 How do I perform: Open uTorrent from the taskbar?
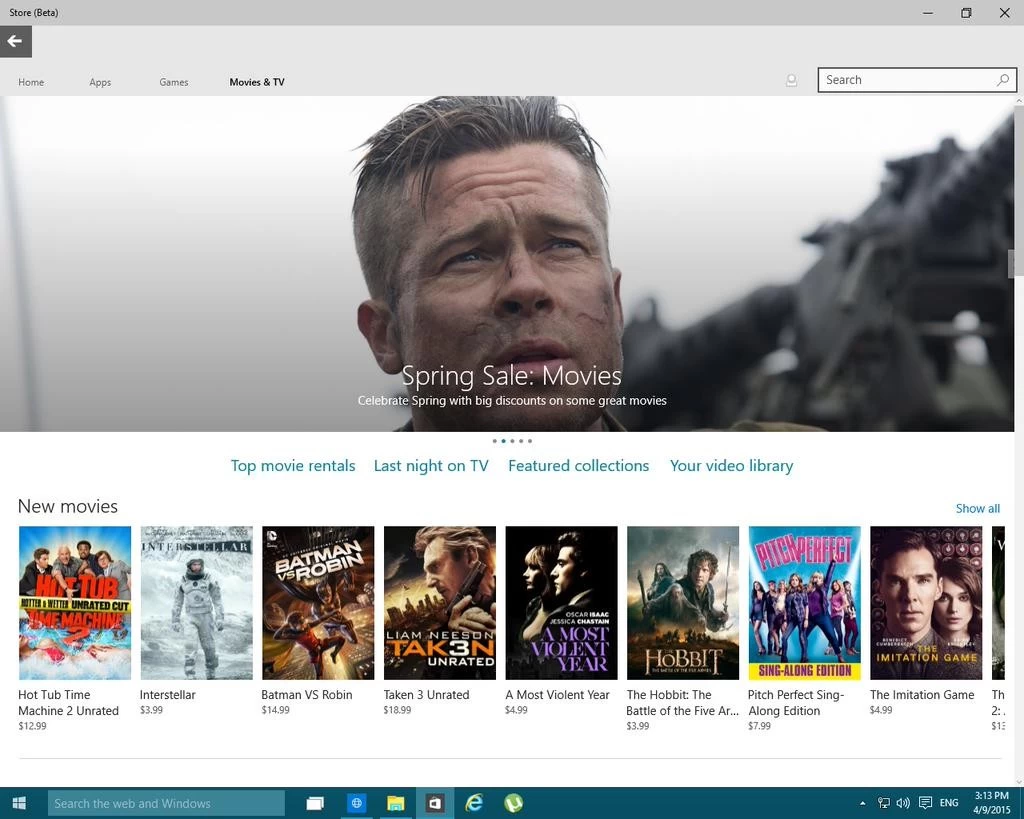[x=513, y=803]
